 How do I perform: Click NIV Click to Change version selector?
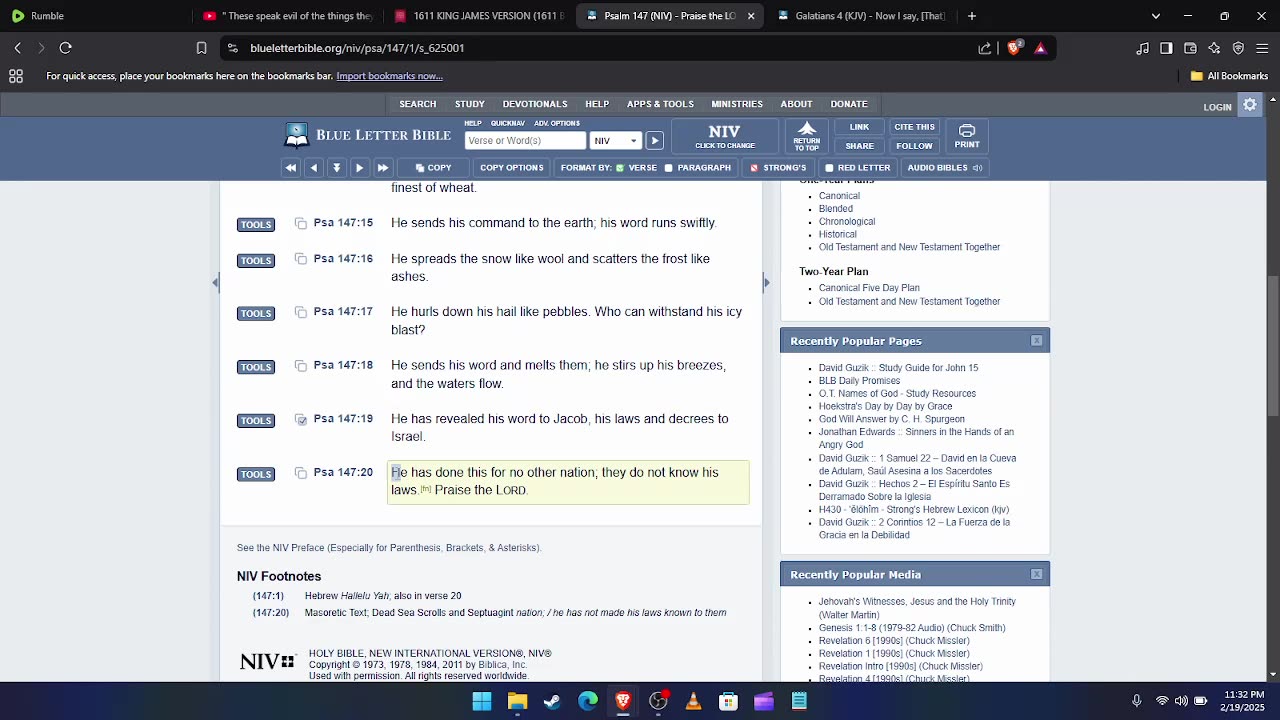(725, 136)
